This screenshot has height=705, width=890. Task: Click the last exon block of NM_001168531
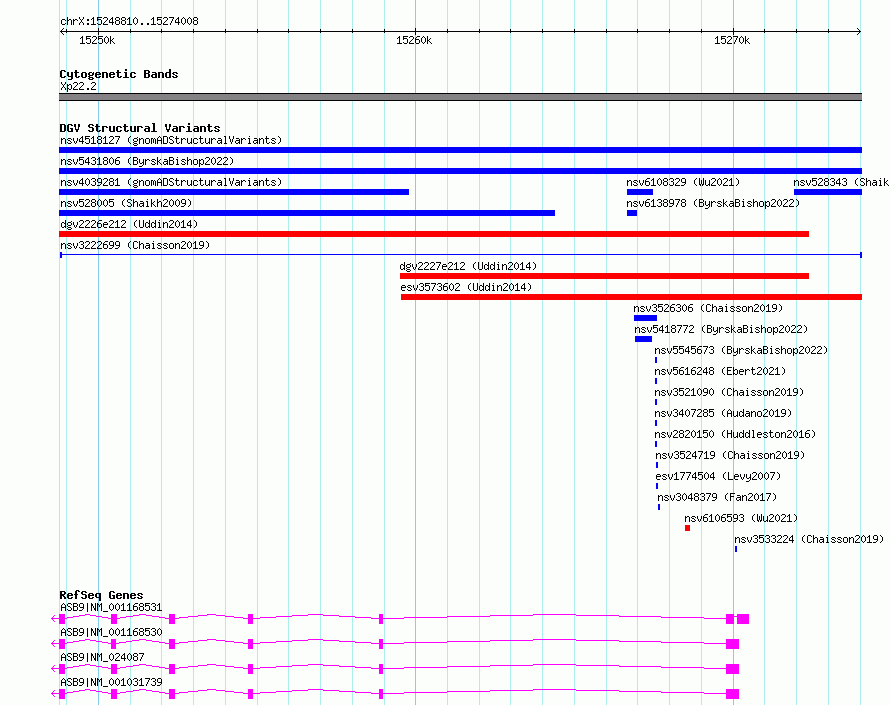tap(743, 619)
